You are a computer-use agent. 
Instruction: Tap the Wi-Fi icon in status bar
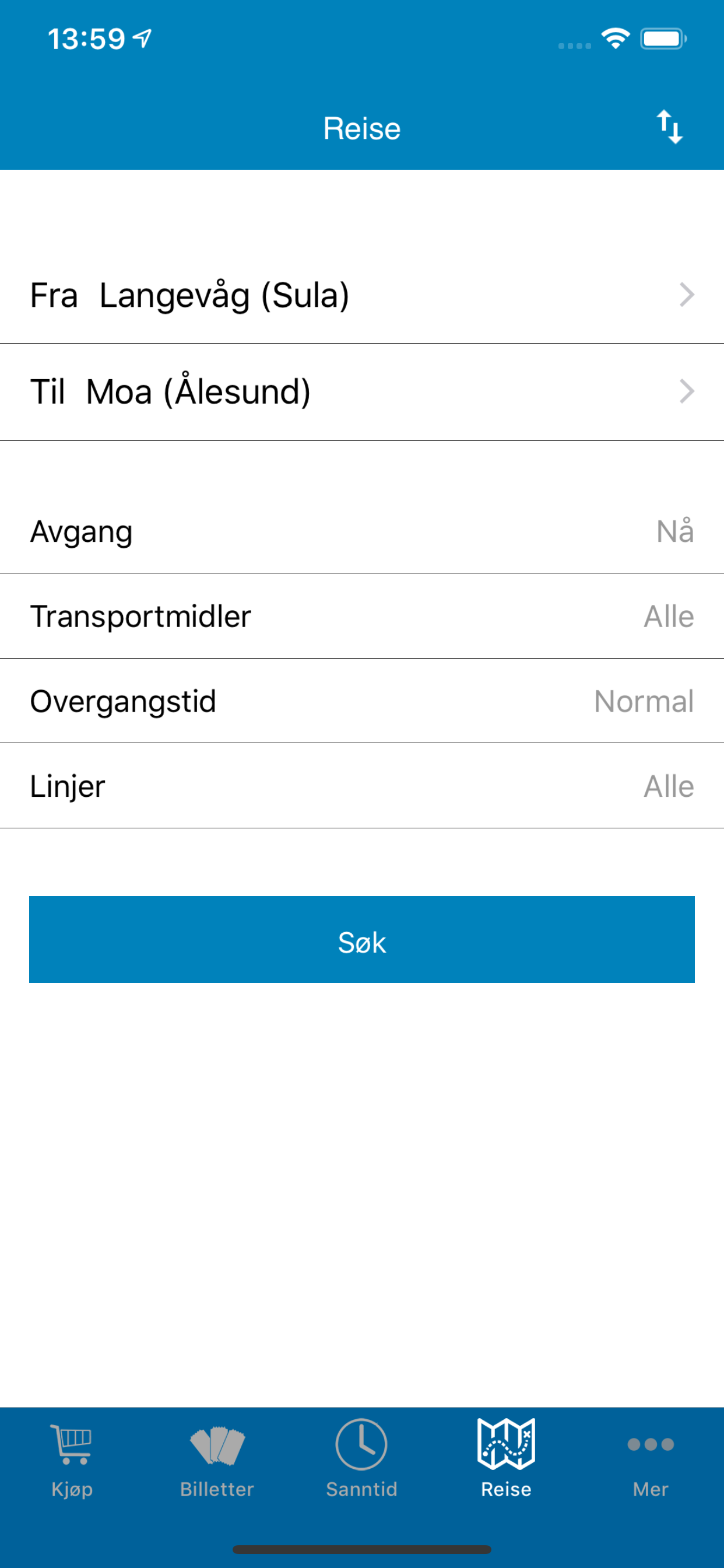(x=614, y=38)
